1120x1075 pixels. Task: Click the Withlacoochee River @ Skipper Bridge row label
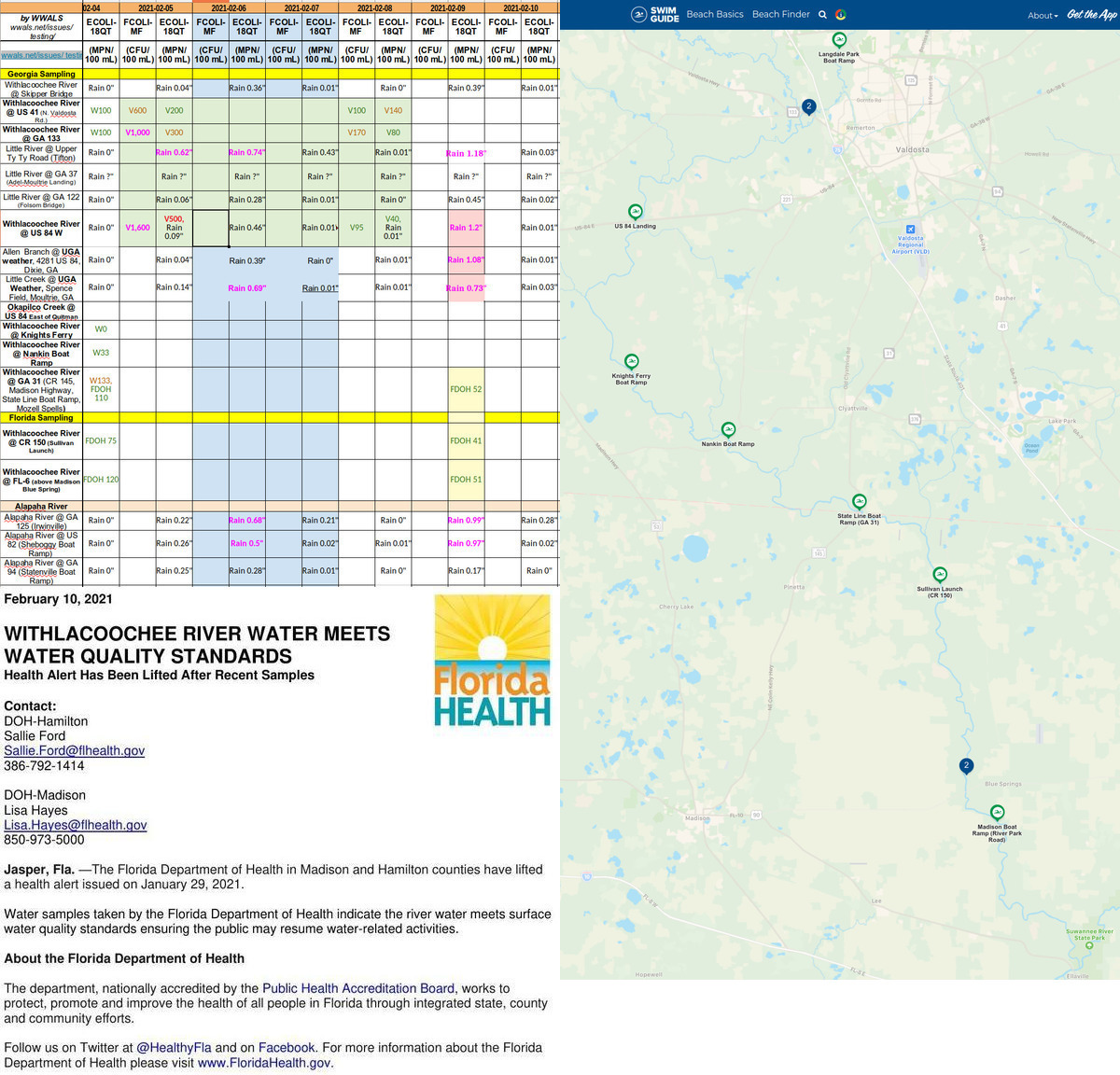click(41, 89)
